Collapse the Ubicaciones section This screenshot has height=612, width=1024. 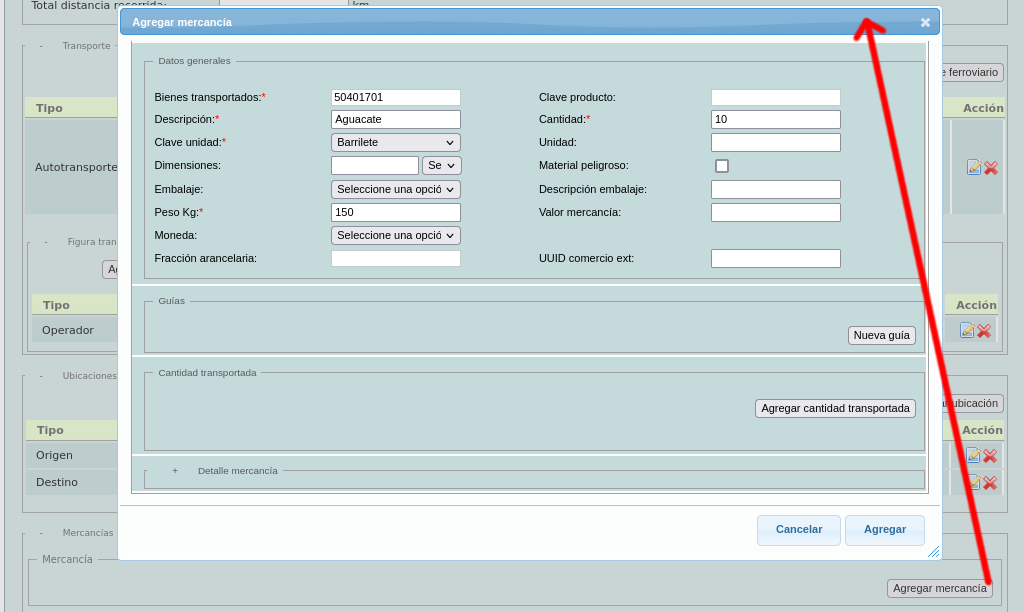pos(41,376)
